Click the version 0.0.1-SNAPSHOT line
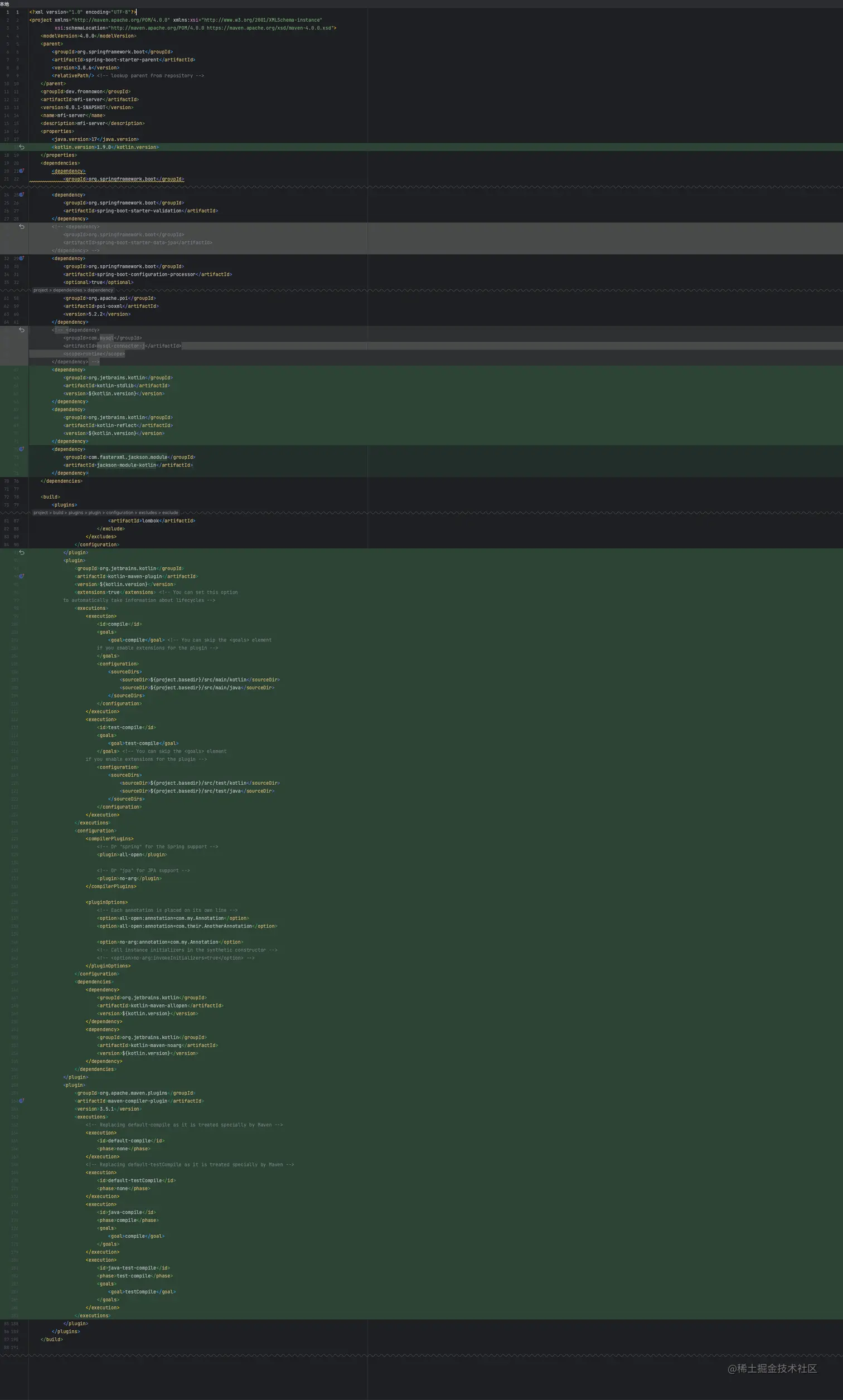The width and height of the screenshot is (843, 1400). tap(87, 108)
